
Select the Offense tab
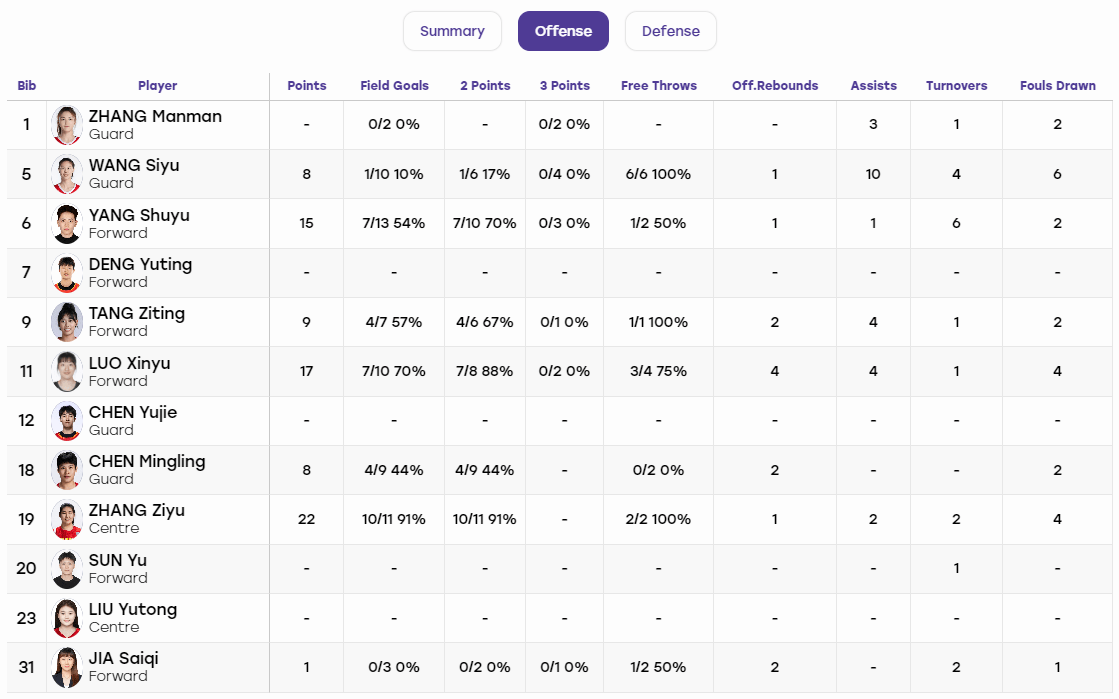point(563,31)
